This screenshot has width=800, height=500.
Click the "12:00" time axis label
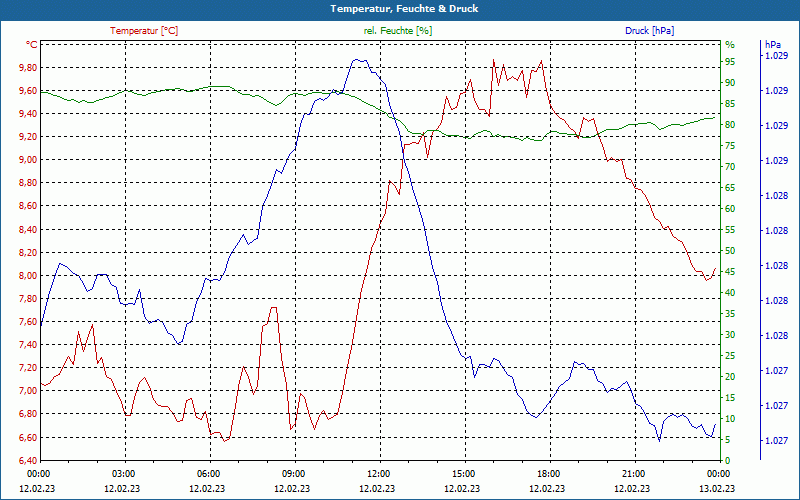[378, 473]
